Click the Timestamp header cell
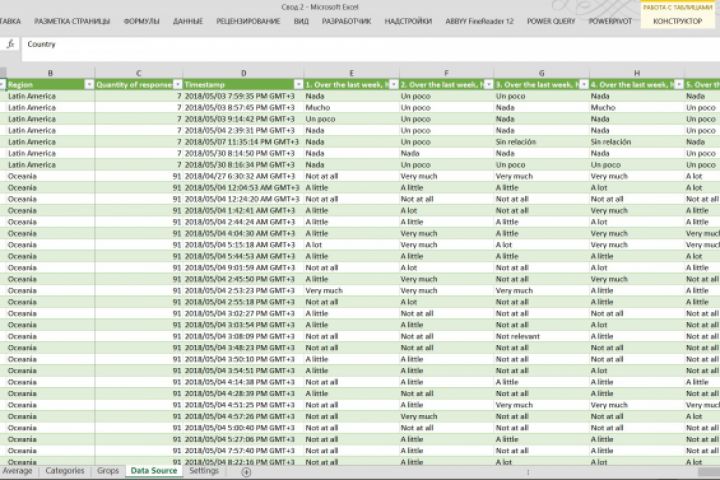This screenshot has width=720, height=480. tap(243, 85)
